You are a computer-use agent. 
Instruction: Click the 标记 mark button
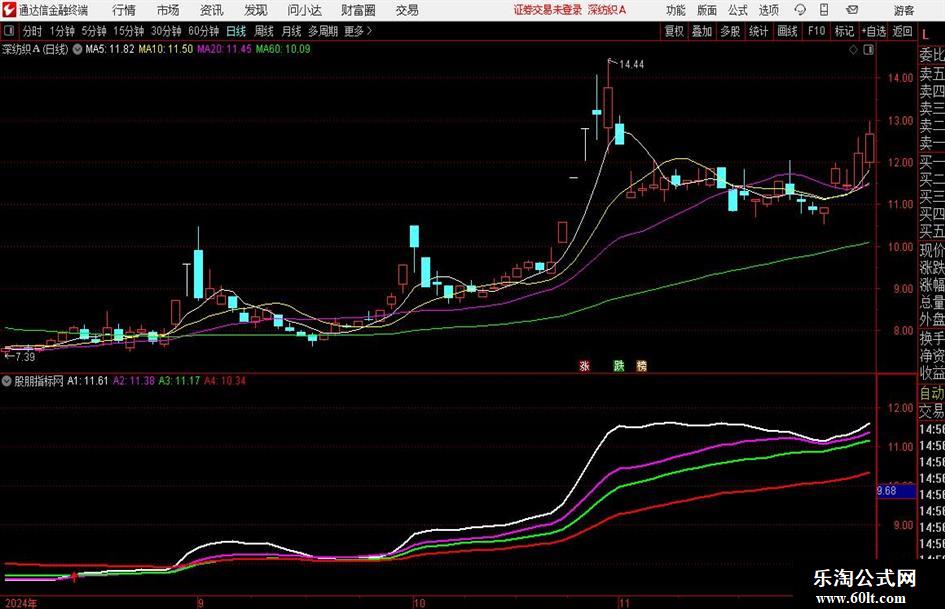click(844, 31)
